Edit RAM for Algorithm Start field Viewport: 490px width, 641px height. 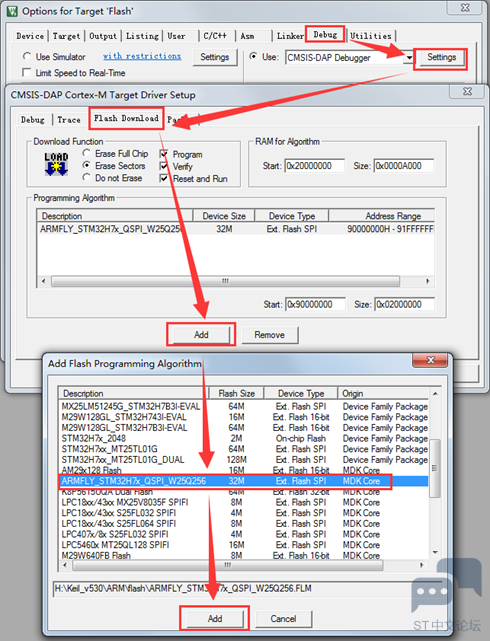point(314,166)
